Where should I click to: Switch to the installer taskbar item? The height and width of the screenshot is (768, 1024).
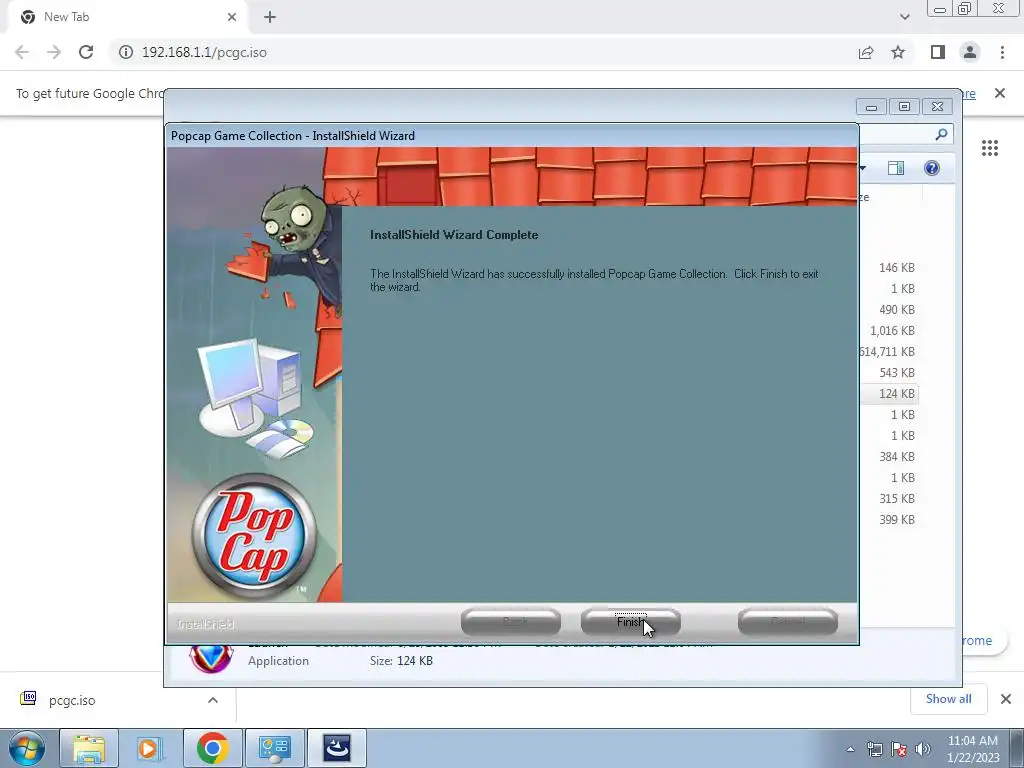[336, 748]
